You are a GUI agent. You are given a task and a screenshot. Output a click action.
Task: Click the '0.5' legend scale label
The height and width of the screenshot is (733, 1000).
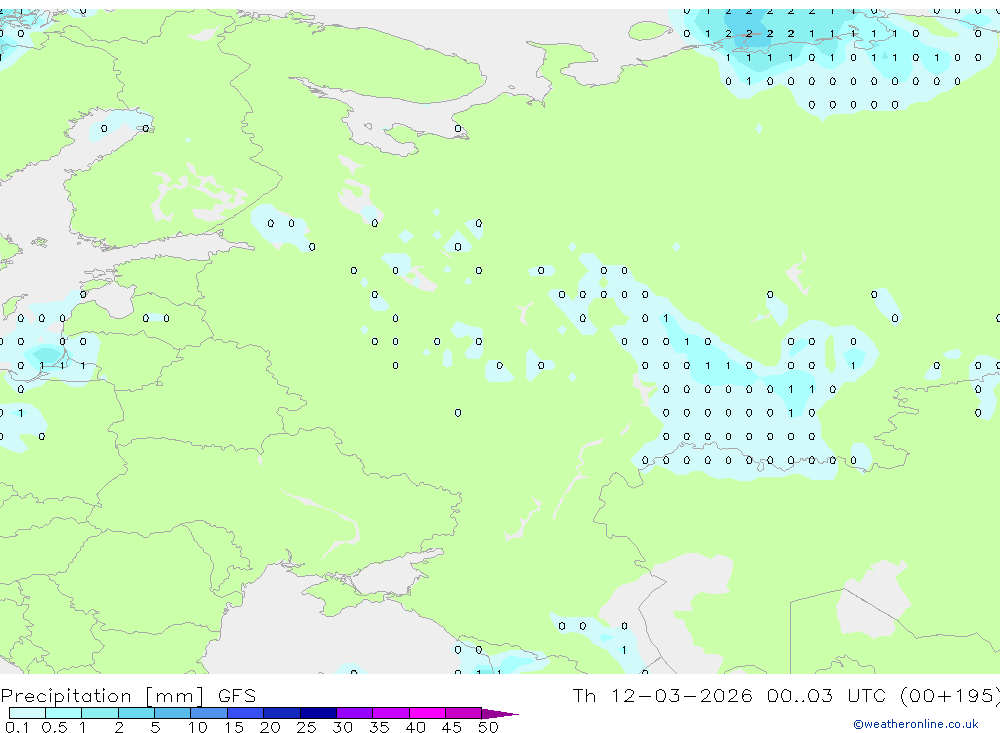[x=54, y=727]
